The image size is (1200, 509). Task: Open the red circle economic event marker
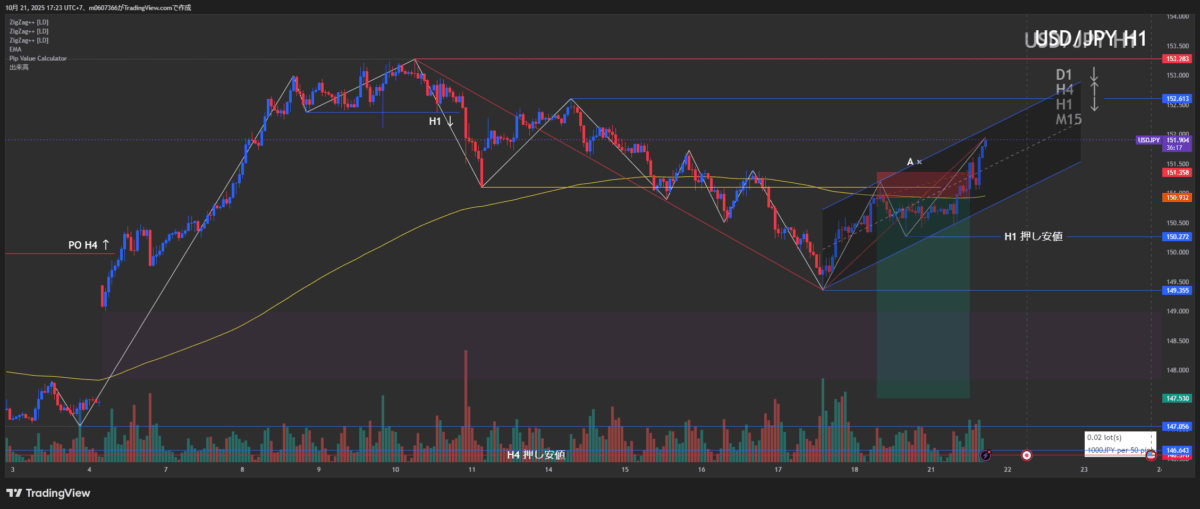tap(1026, 455)
